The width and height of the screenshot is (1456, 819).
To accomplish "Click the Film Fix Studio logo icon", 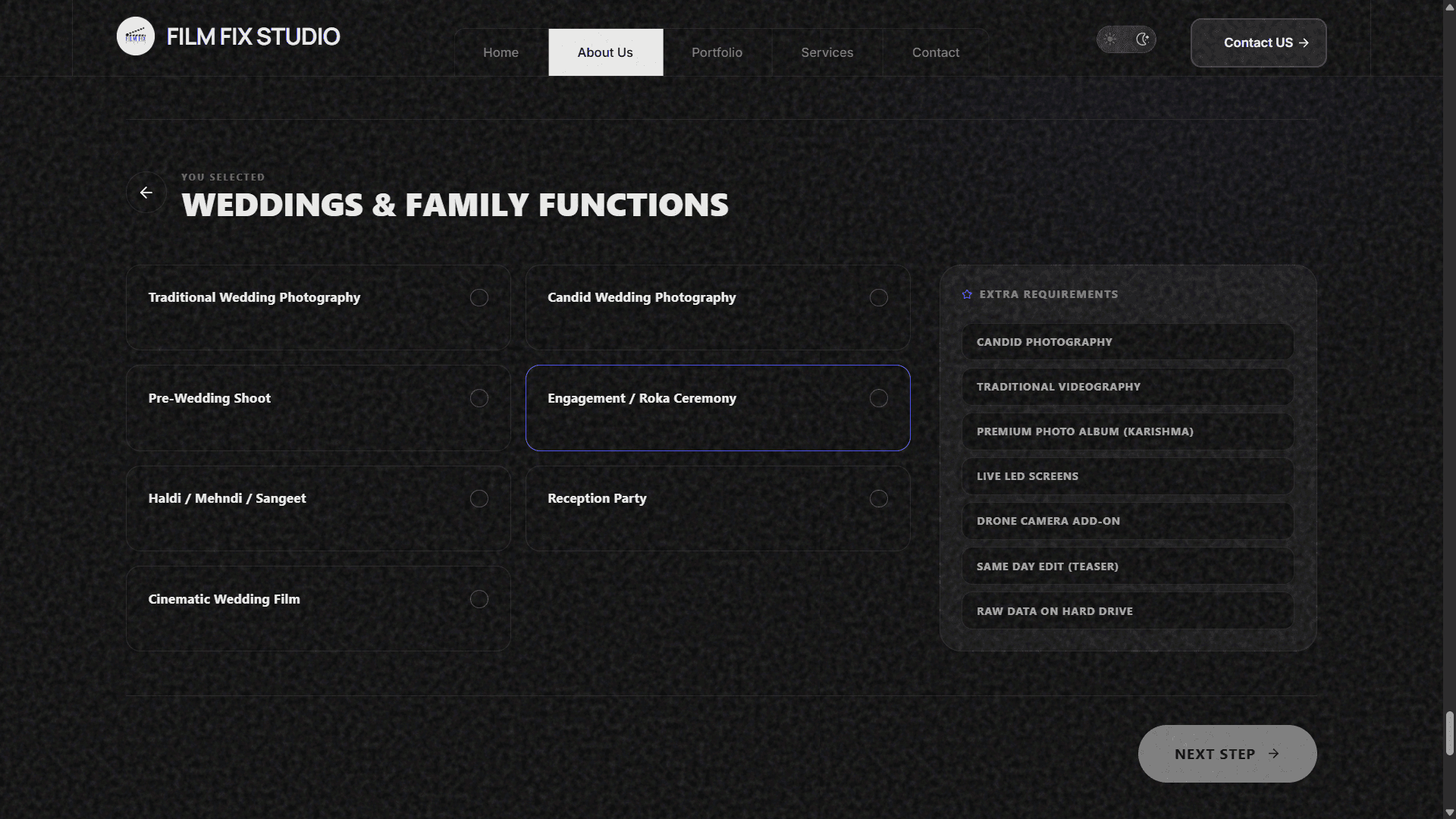I will 136,36.
